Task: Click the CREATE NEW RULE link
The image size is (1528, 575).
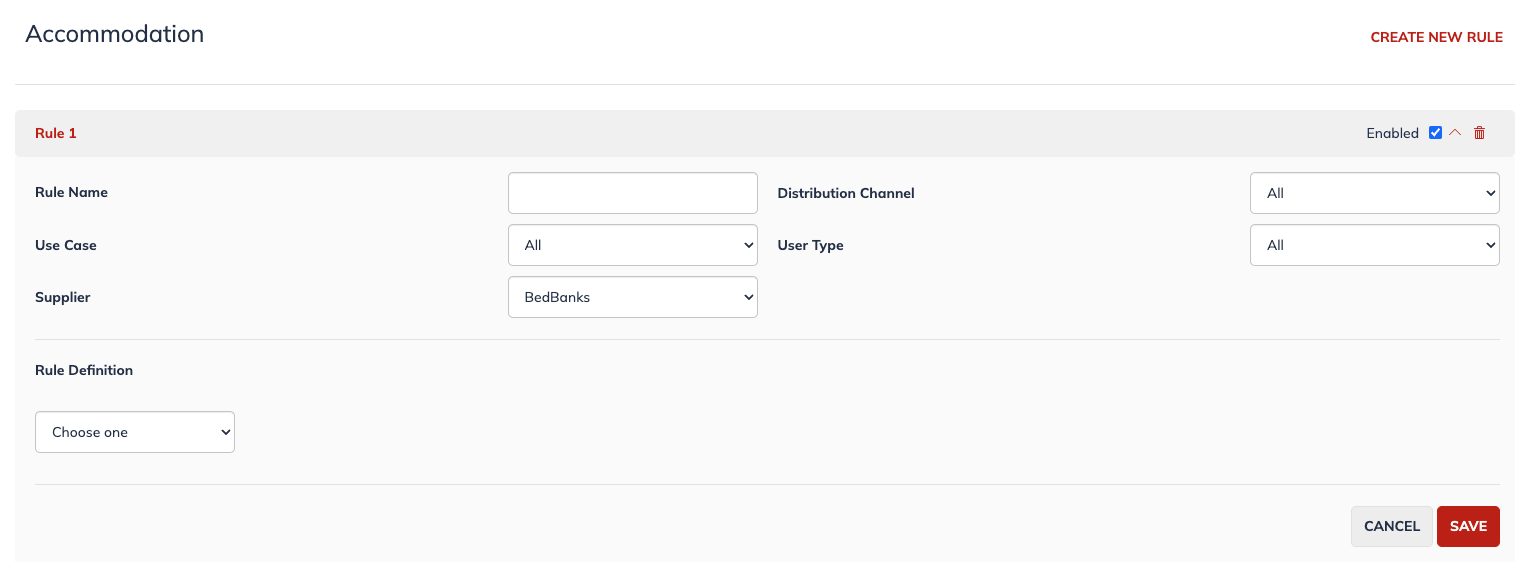Action: click(x=1436, y=37)
